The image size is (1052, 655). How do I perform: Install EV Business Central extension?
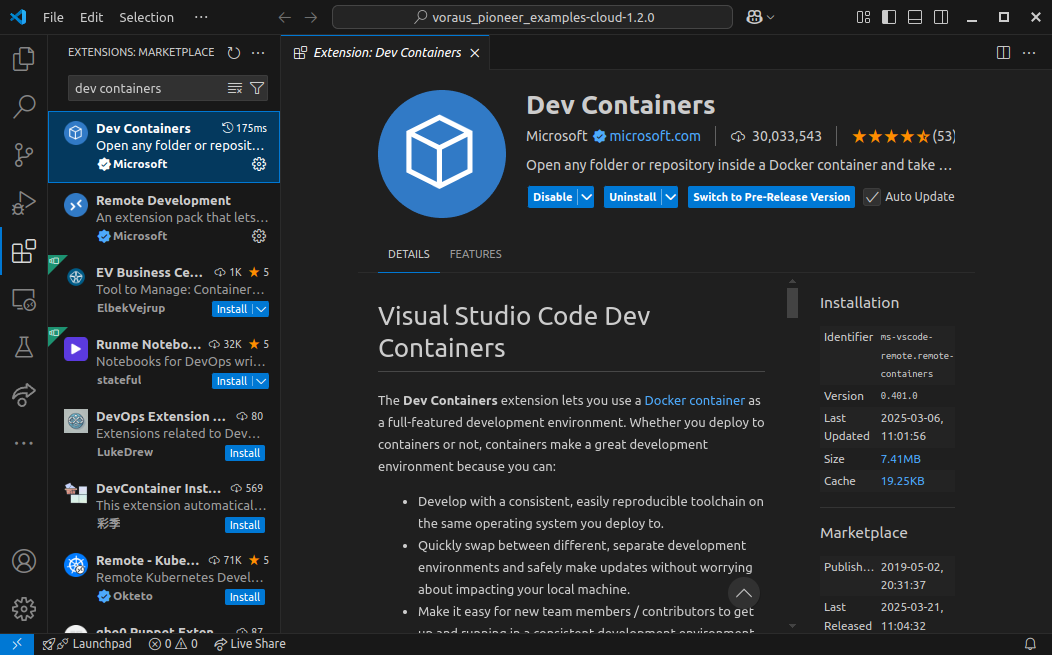click(x=232, y=309)
